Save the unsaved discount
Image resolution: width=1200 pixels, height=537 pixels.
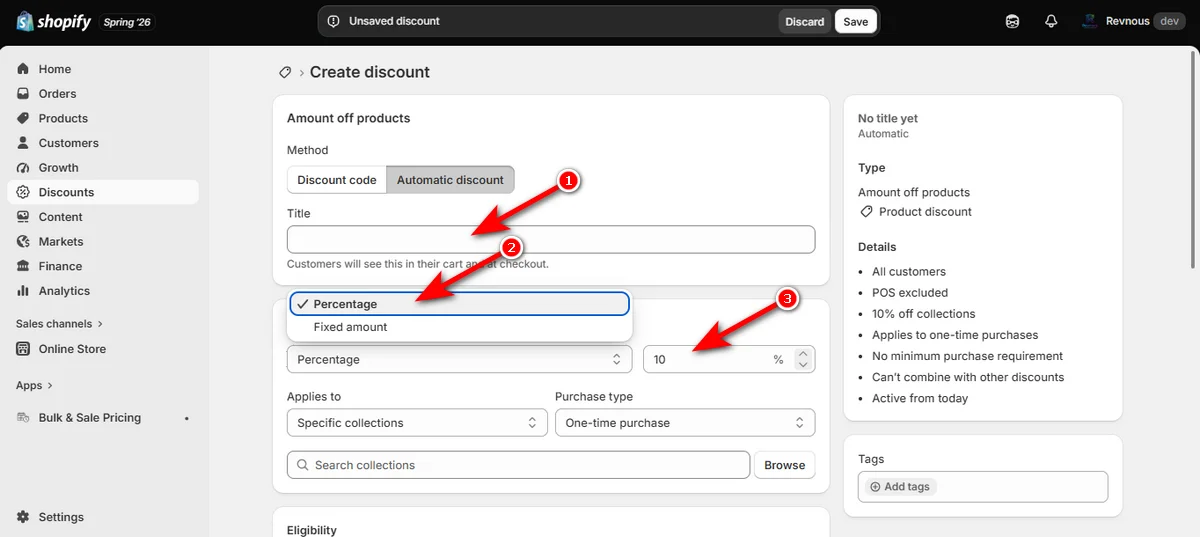pos(856,21)
